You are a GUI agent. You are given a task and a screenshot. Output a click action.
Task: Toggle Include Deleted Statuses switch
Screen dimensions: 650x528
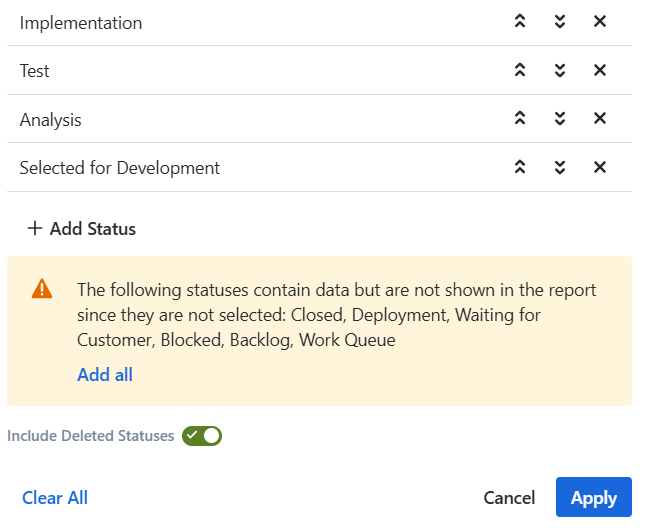[201, 436]
